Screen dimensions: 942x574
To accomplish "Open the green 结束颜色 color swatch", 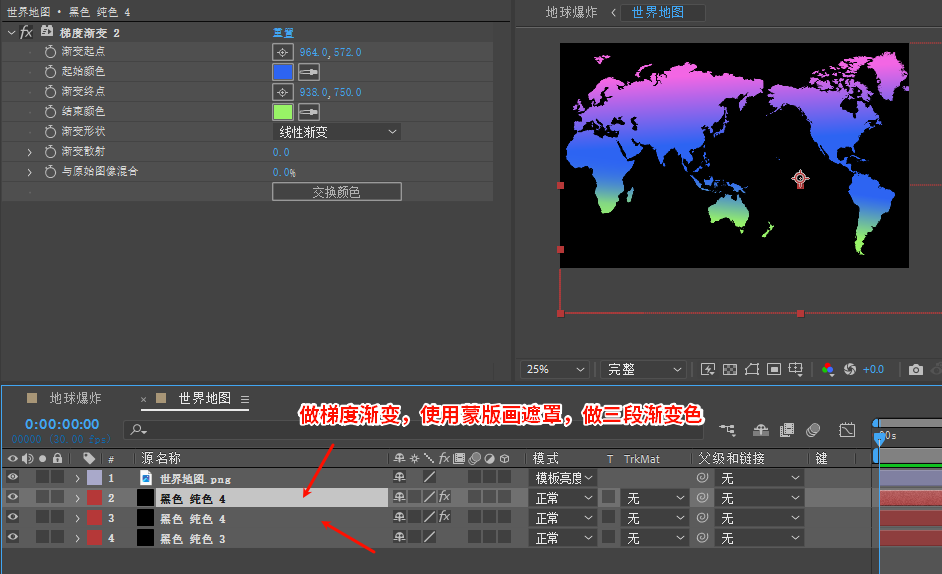I will 283,112.
